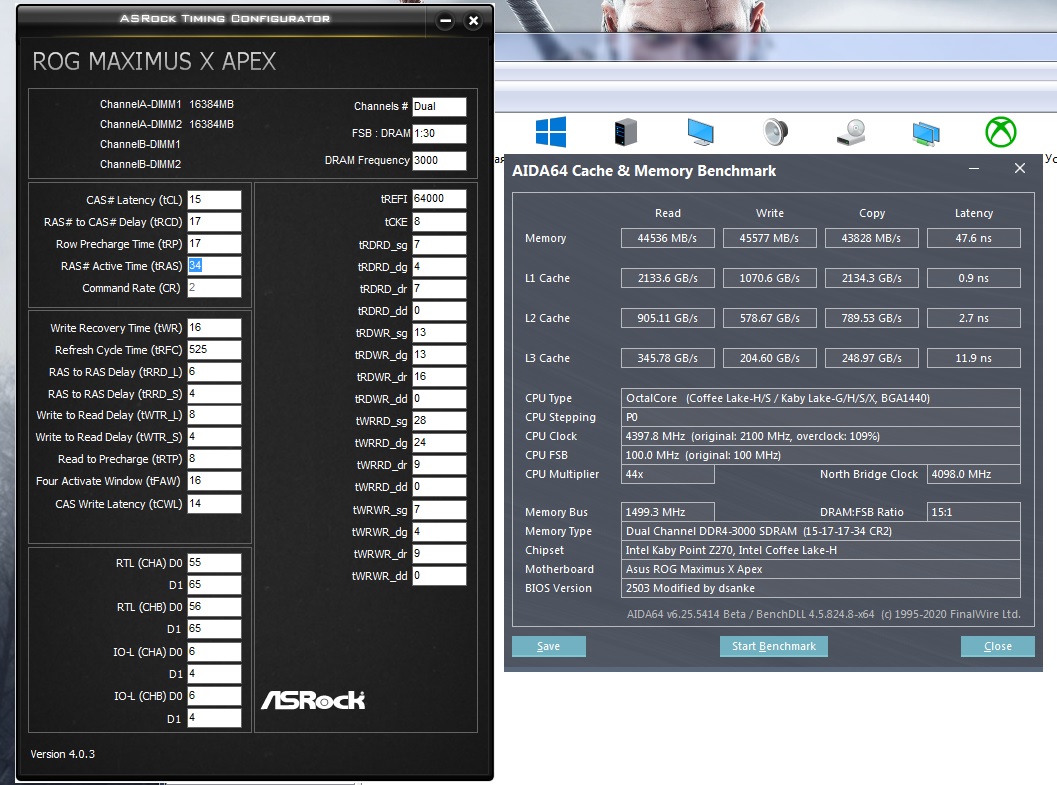1057x785 pixels.
Task: Click the Motherboard Asus ROG Maximus X Apex value
Action: click(x=820, y=569)
